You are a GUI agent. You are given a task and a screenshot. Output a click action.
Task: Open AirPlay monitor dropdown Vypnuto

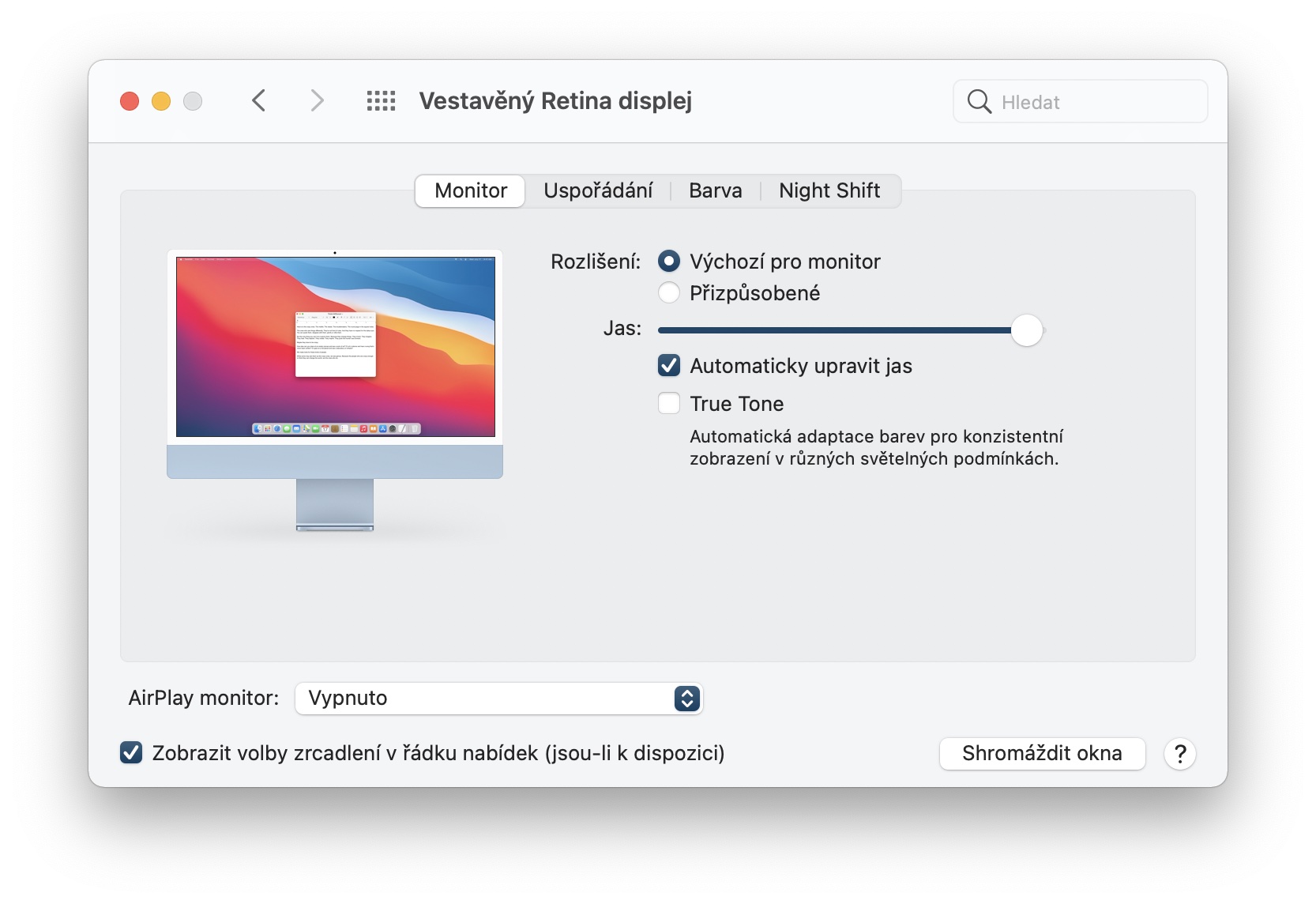coord(499,699)
